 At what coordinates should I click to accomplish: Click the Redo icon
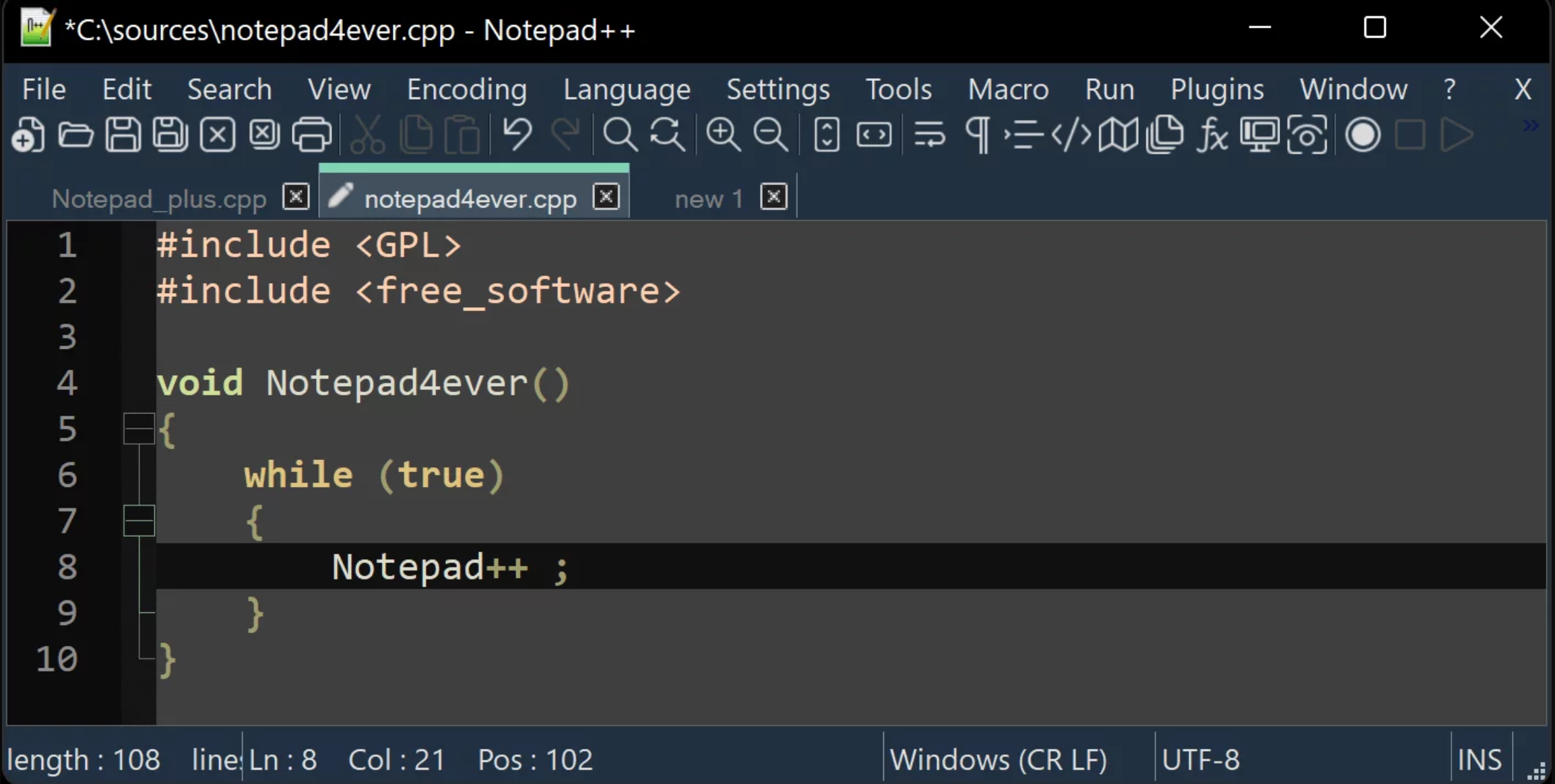pyautogui.click(x=565, y=135)
